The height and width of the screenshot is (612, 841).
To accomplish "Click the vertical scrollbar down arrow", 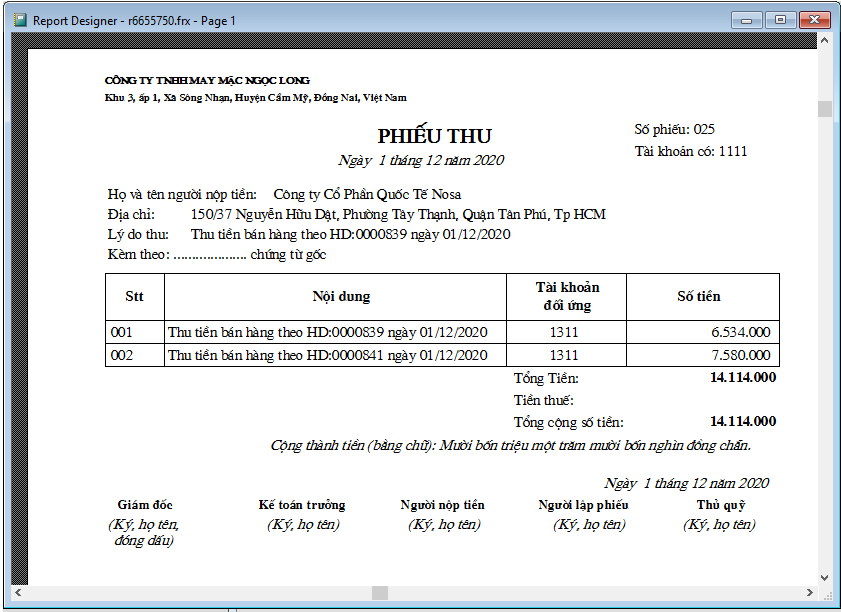I will (x=824, y=578).
